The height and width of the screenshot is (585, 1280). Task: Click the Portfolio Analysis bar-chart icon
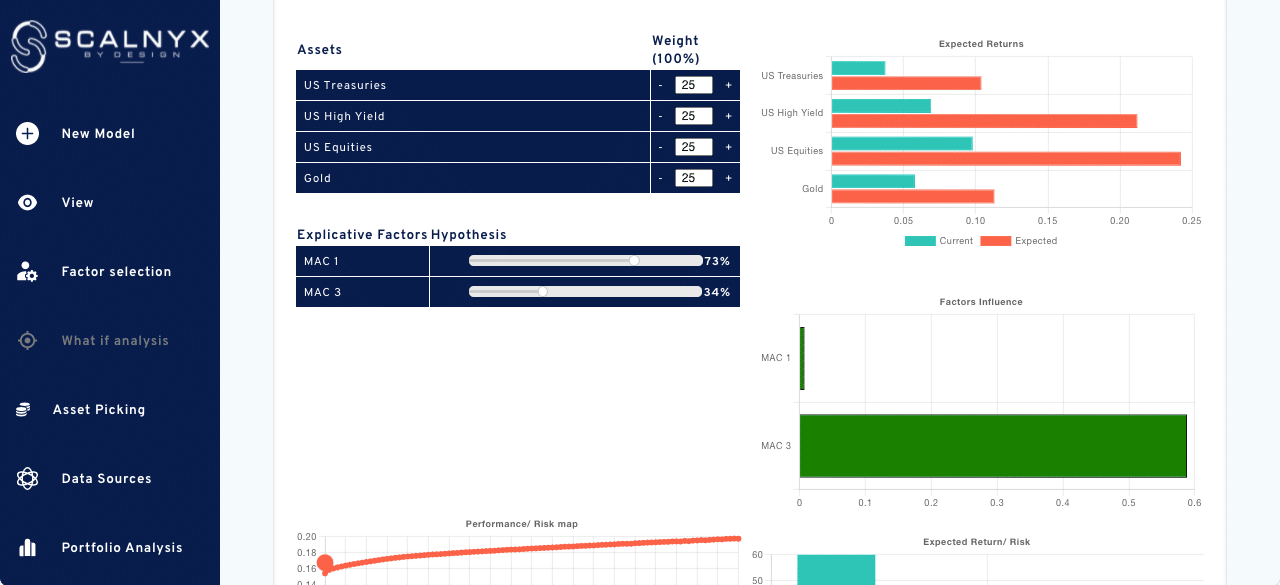[x=26, y=547]
